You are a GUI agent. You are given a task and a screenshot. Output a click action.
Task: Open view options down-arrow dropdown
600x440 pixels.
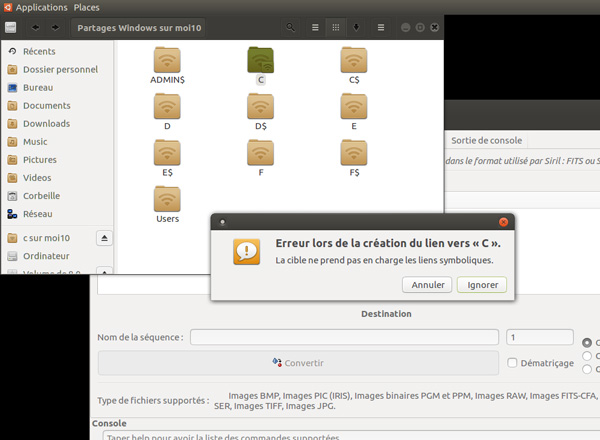pyautogui.click(x=356, y=28)
